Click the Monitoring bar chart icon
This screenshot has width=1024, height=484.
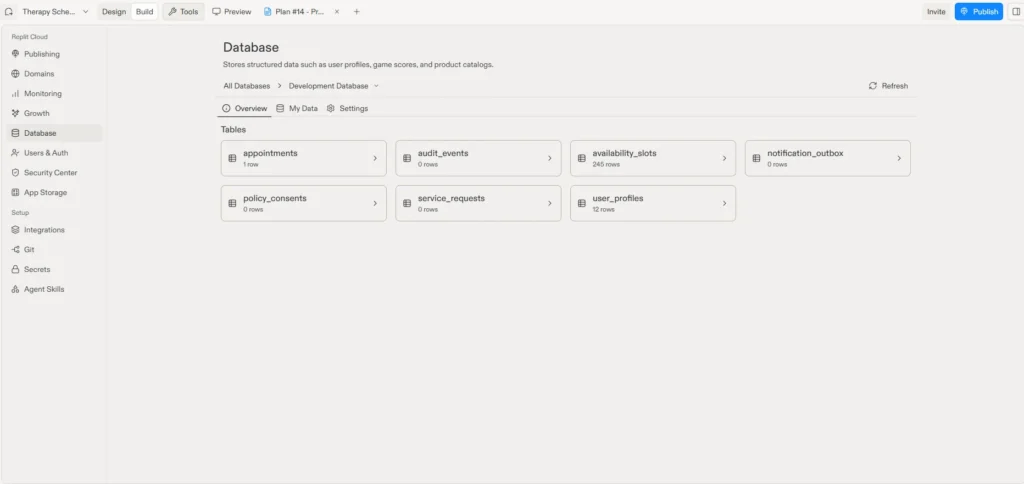[16, 93]
